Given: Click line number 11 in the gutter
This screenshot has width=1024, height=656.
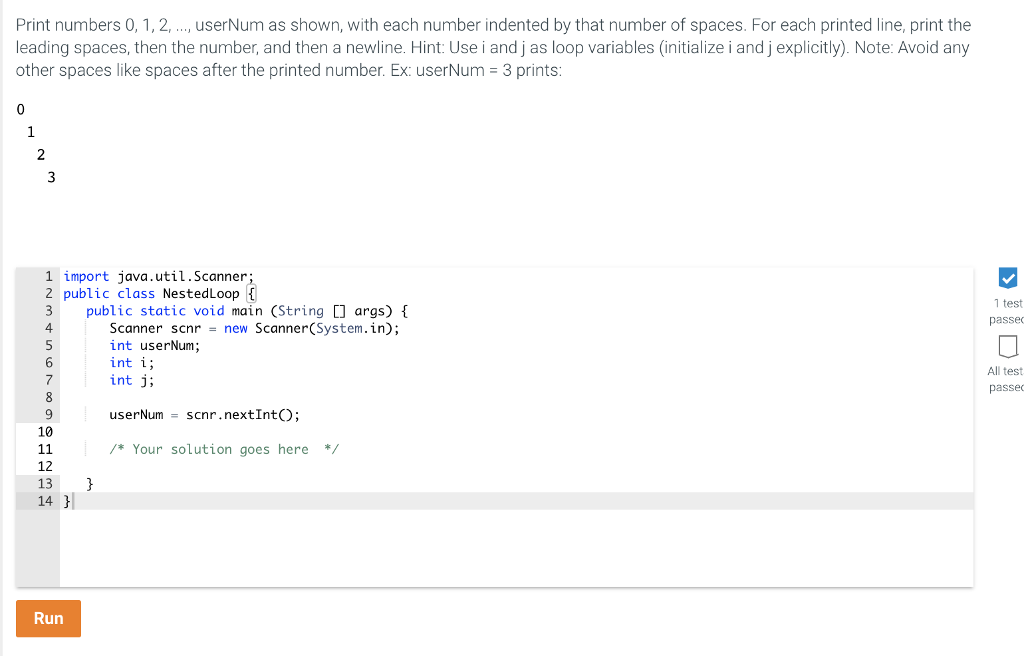Looking at the screenshot, I should (x=44, y=449).
